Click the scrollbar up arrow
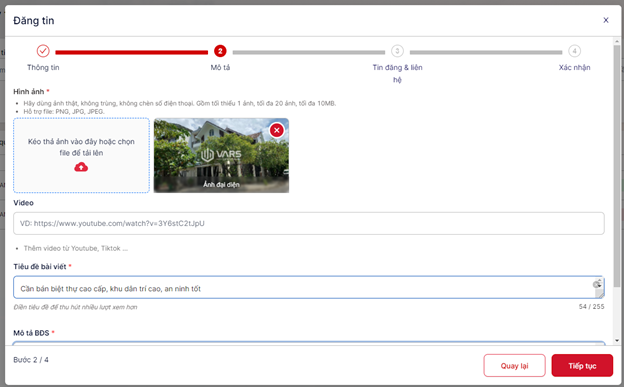 coord(617,41)
